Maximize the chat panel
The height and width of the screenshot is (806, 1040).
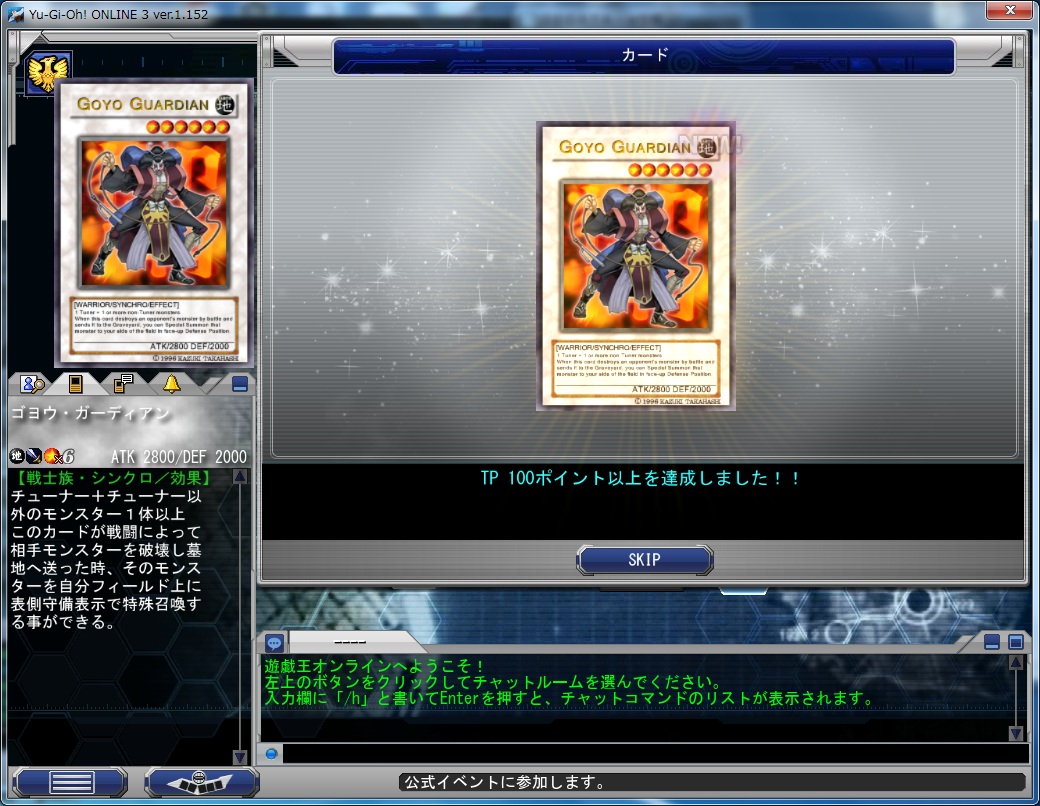coord(1015,642)
